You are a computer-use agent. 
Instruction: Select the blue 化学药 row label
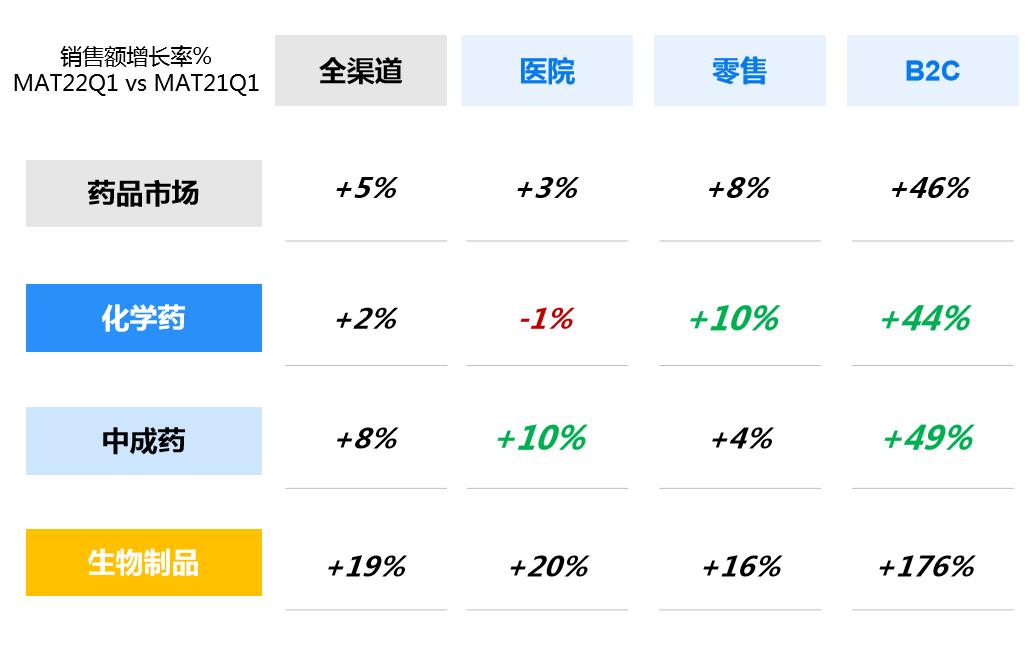144,318
